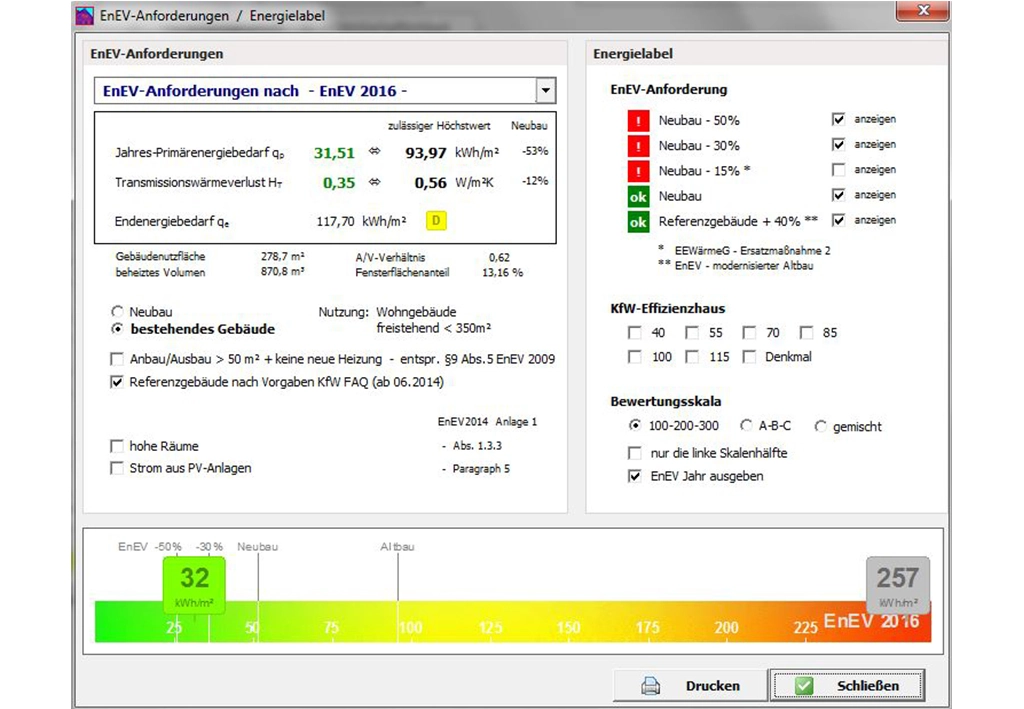Click the gray 257 kWh/m² scale marker

pos(897,582)
